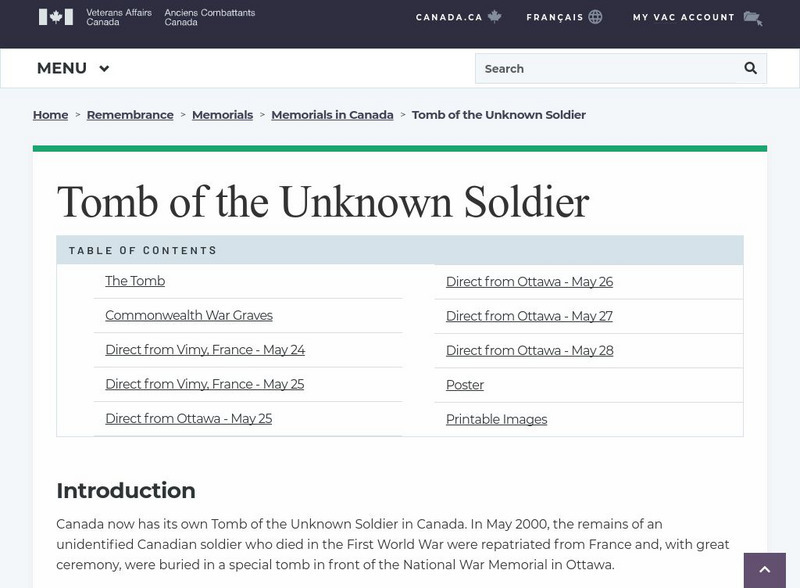Open The Tomb section link
This screenshot has height=588, width=800.
pyautogui.click(x=135, y=281)
